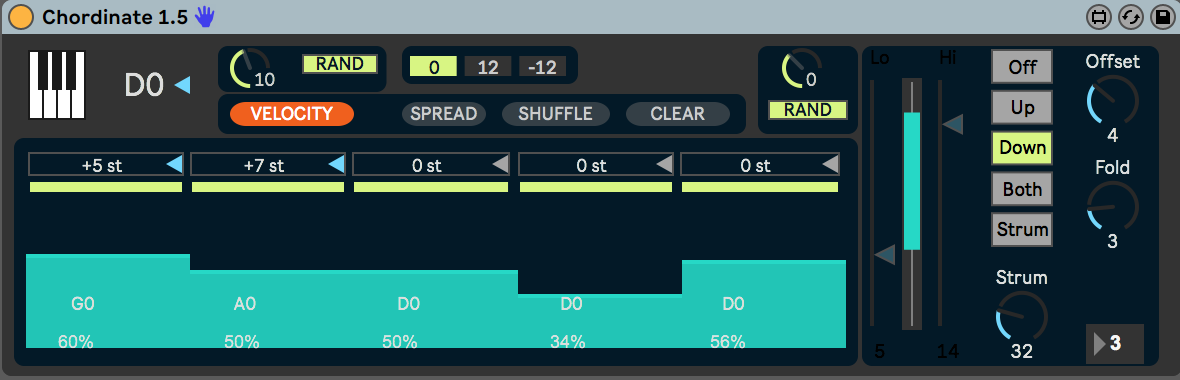
Task: Select the VELOCITY tab
Action: click(292, 114)
